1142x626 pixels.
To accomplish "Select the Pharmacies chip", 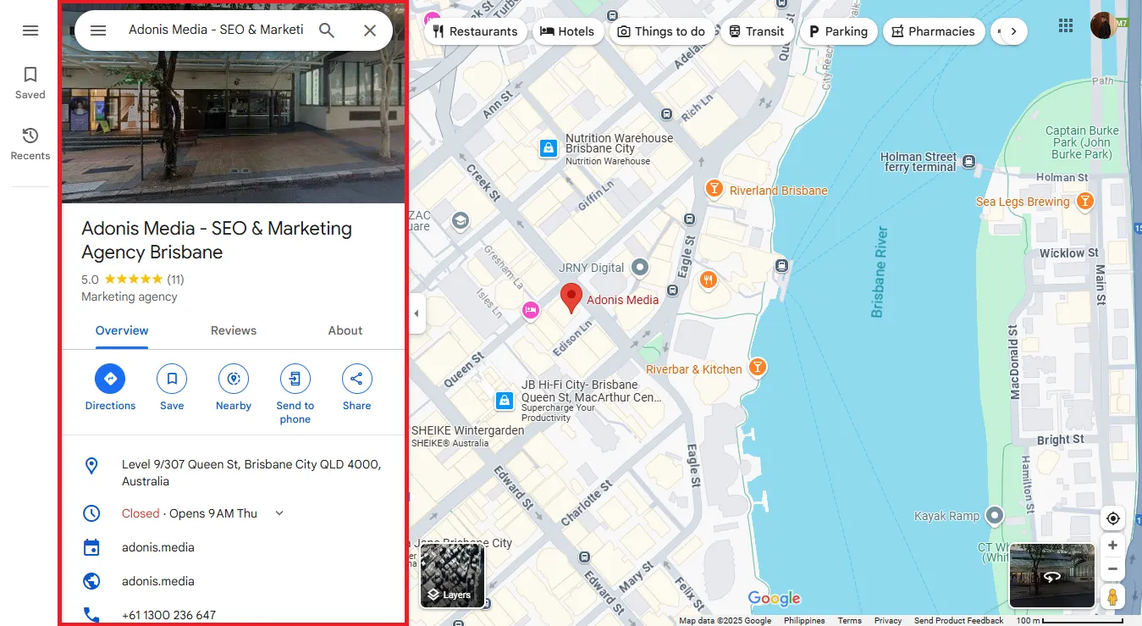I will click(934, 31).
